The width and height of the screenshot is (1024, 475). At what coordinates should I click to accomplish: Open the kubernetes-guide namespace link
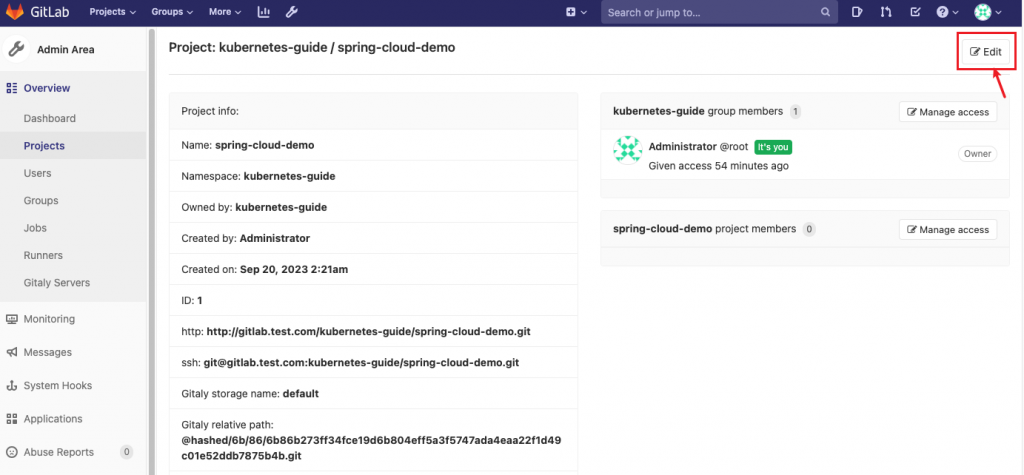[289, 176]
